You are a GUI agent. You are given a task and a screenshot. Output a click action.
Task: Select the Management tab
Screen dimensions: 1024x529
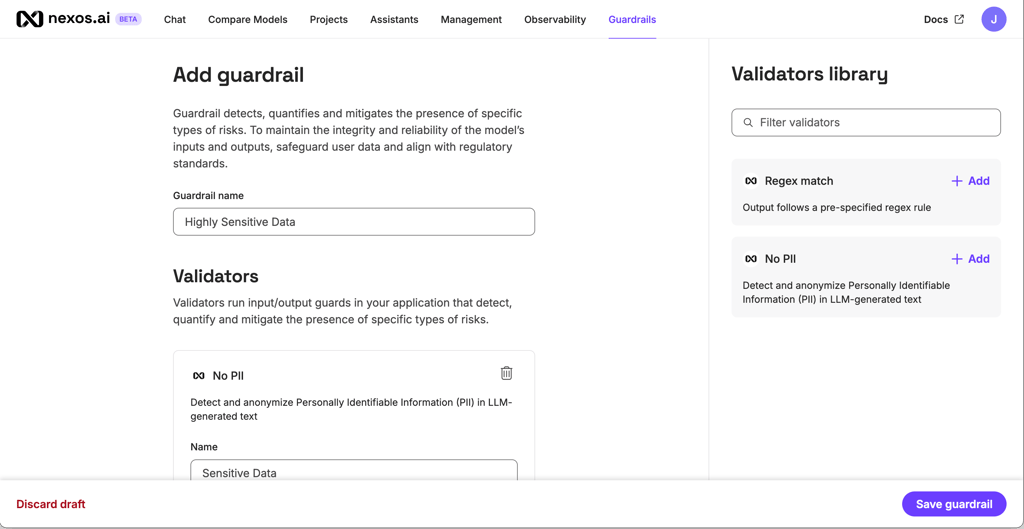click(471, 20)
